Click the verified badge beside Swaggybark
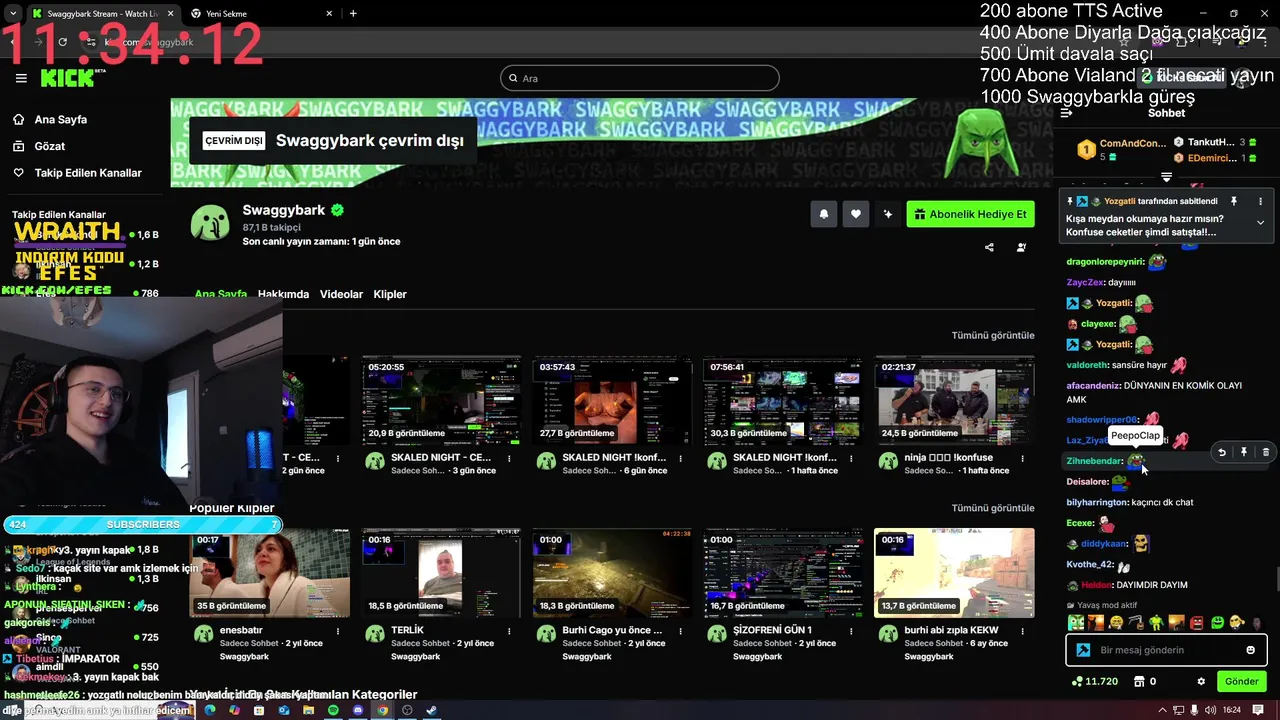The image size is (1280, 720). 338,210
